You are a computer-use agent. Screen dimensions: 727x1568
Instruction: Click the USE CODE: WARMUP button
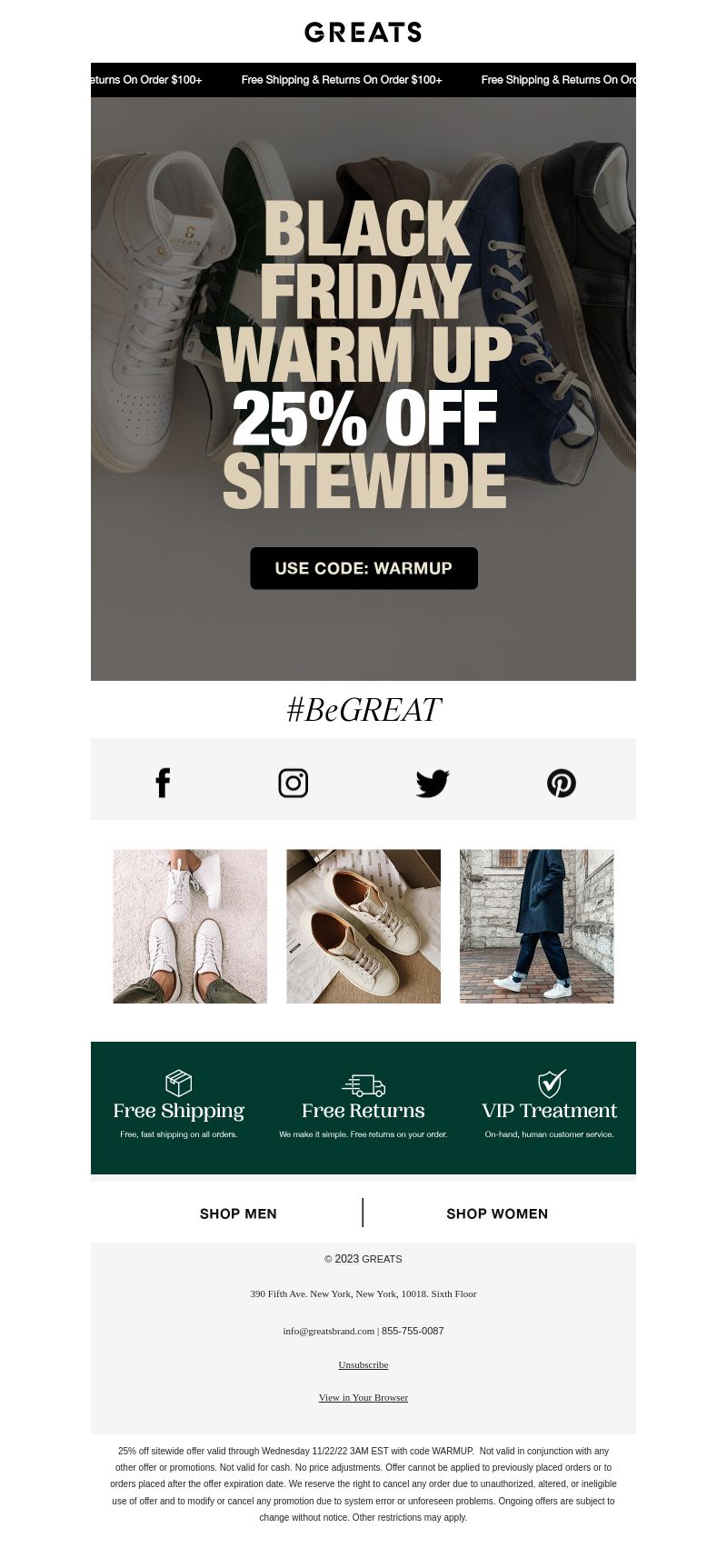[363, 568]
